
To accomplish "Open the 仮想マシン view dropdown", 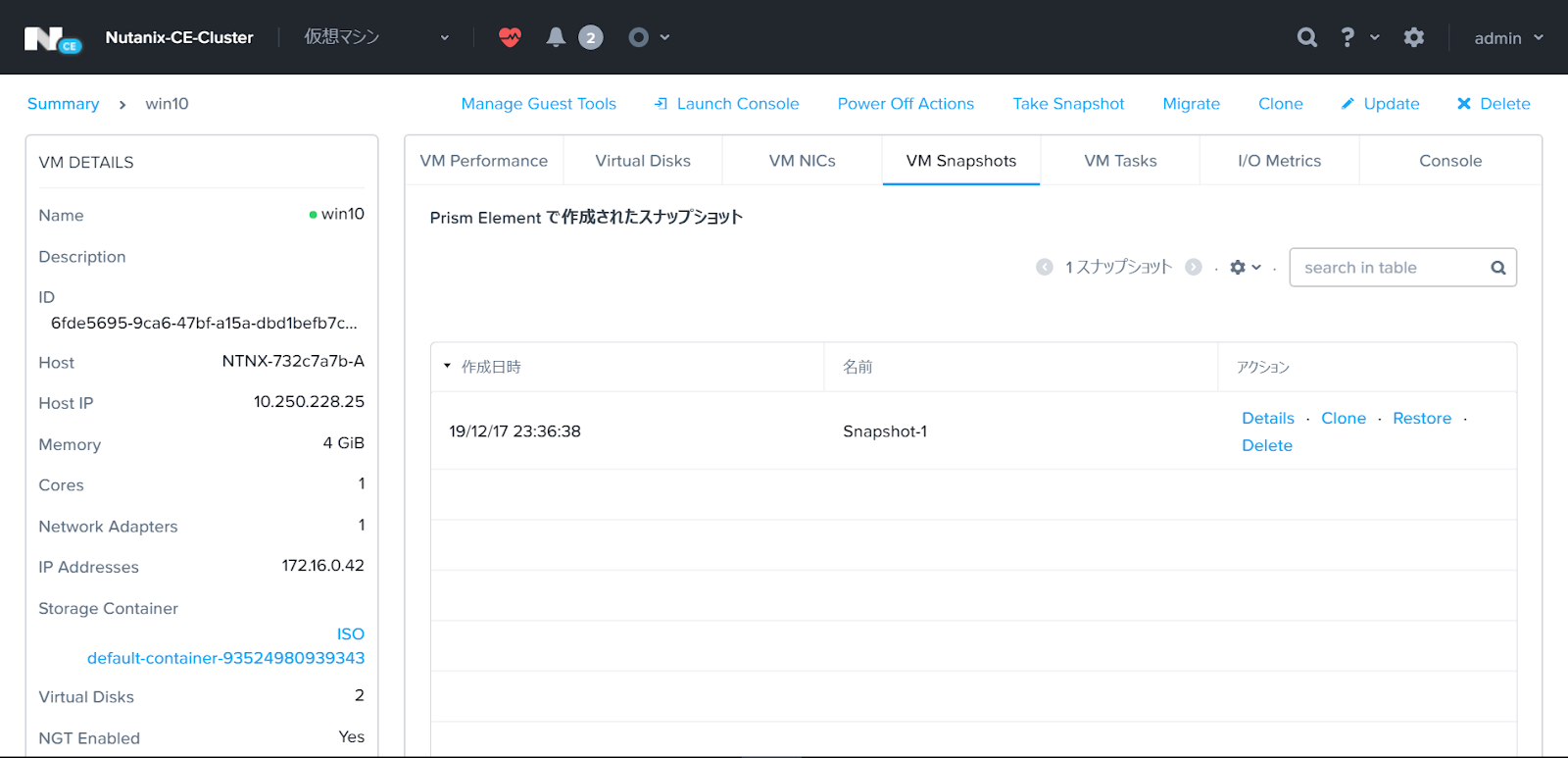I will (377, 37).
